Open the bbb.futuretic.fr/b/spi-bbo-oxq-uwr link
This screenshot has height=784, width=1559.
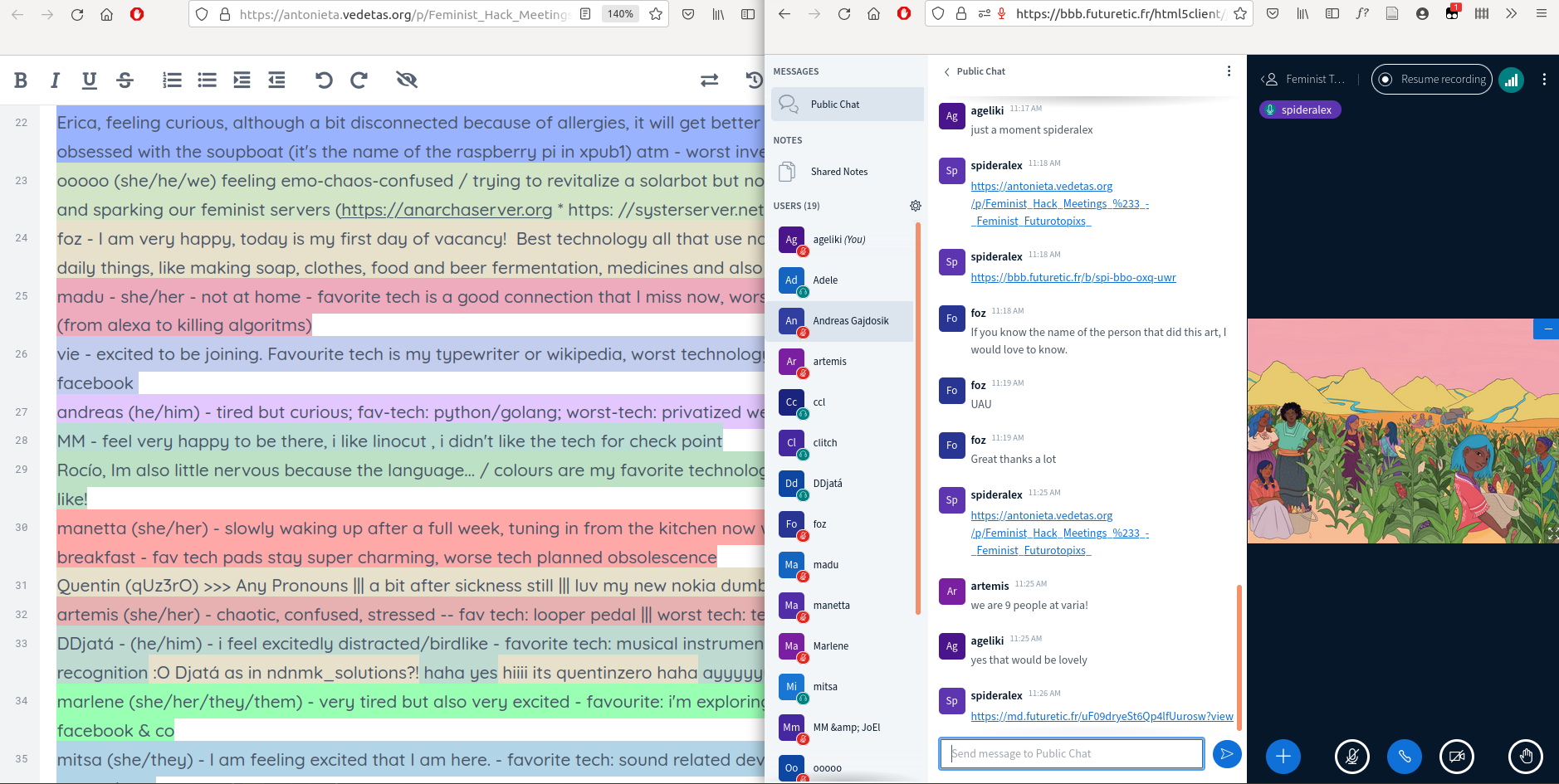coord(1073,278)
